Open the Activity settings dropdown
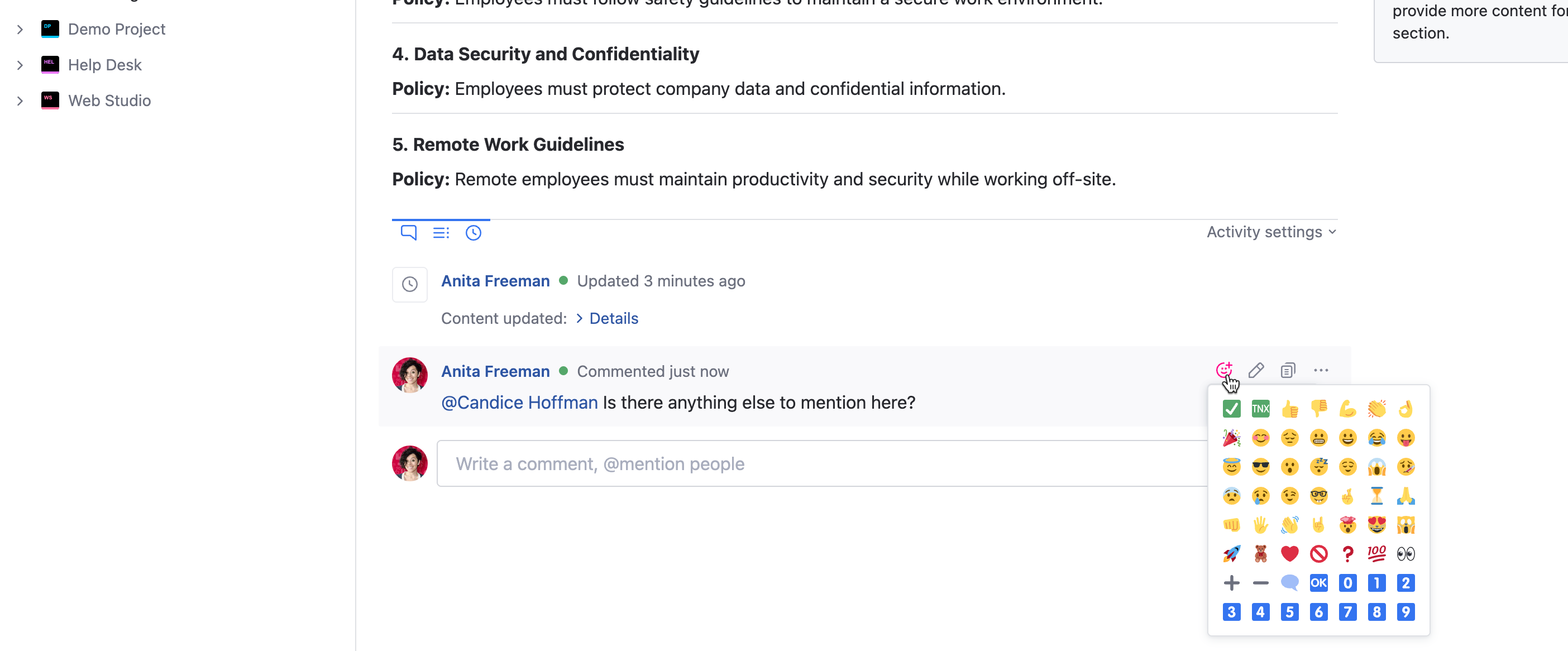Viewport: 1568px width, 651px height. (1271, 232)
